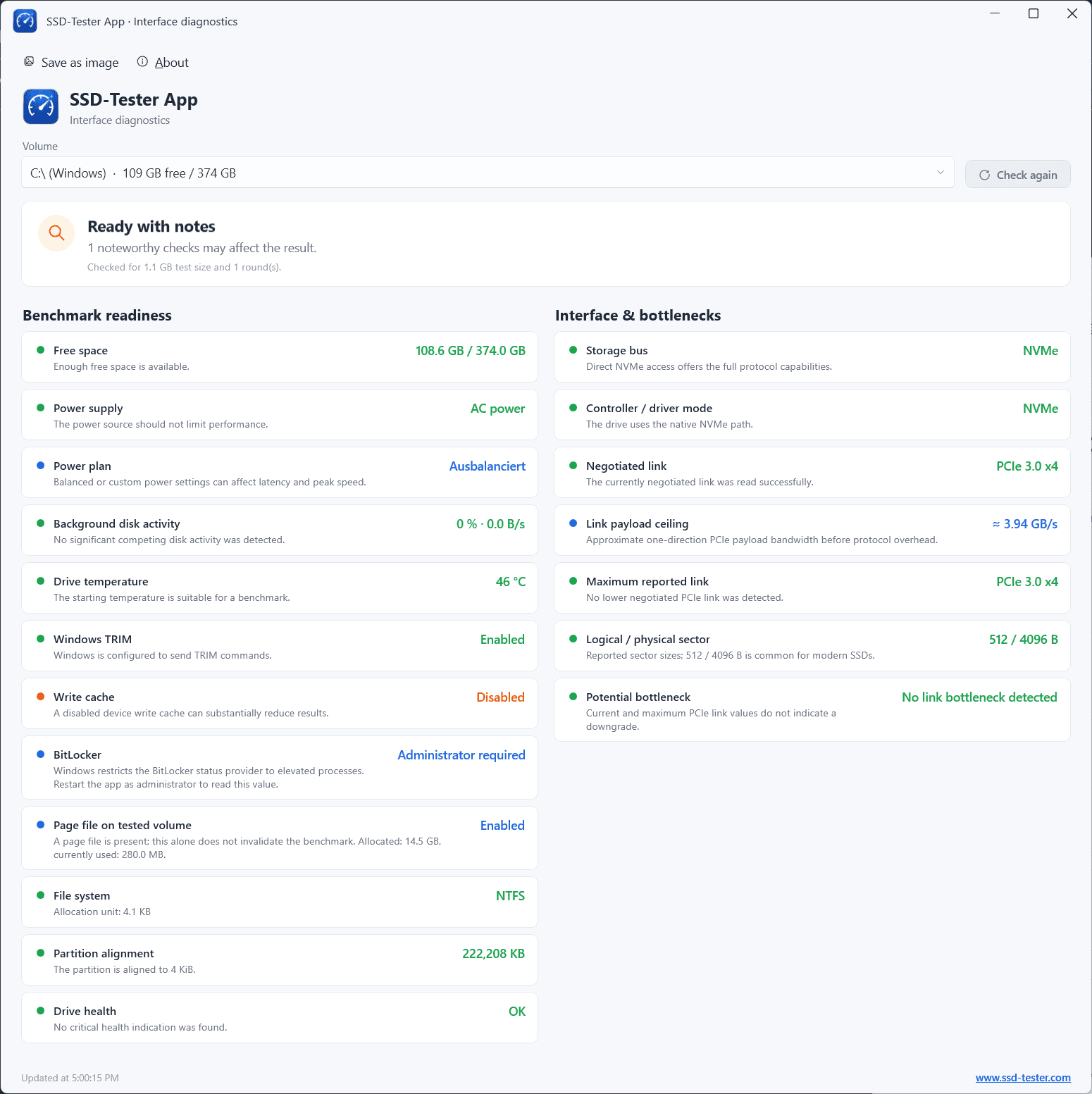Click the "Updated at 5:00:15 PM" status text
This screenshot has height=1094, width=1092.
click(x=70, y=1078)
